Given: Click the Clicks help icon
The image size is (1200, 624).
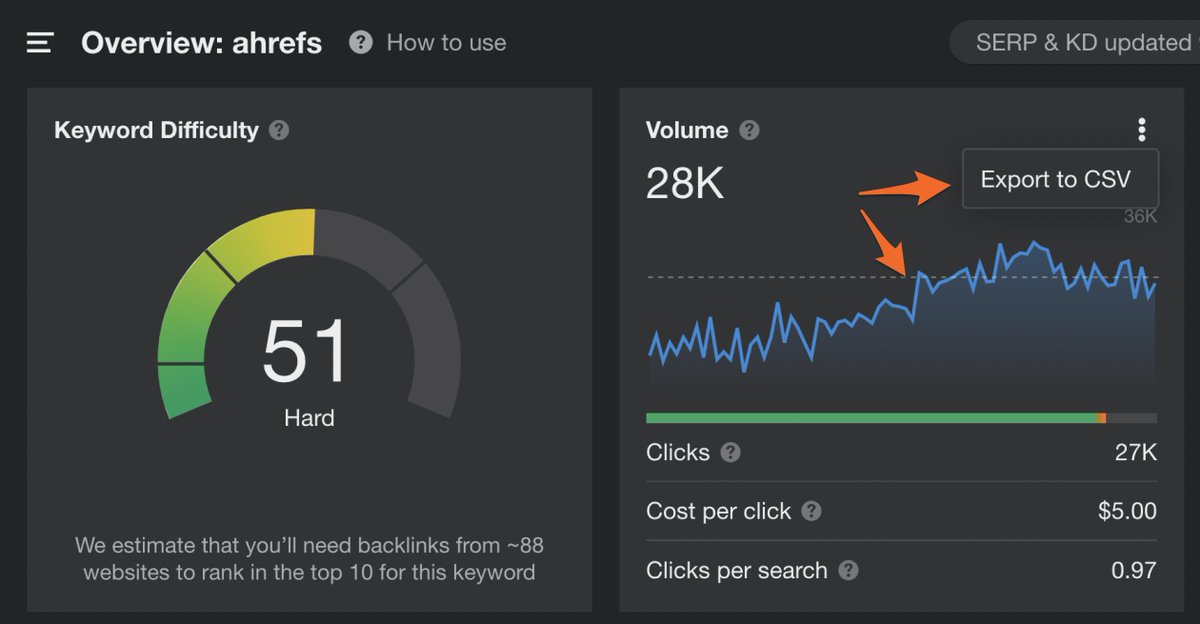Looking at the screenshot, I should pos(731,453).
